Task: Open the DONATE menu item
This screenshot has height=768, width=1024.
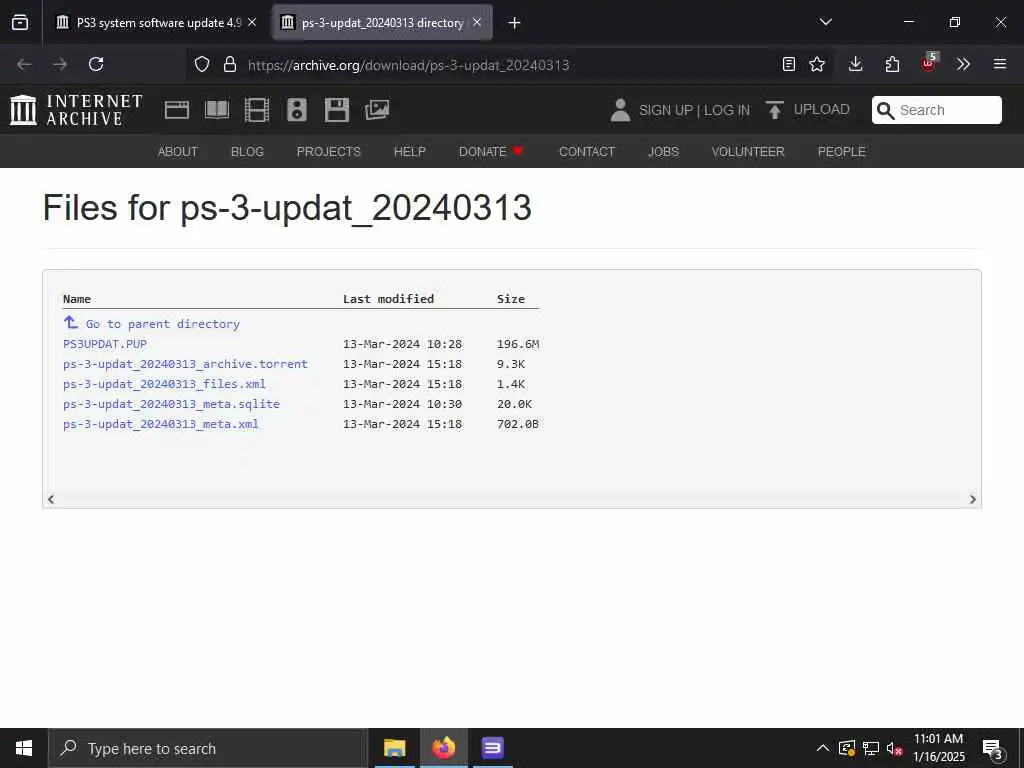Action: [491, 152]
